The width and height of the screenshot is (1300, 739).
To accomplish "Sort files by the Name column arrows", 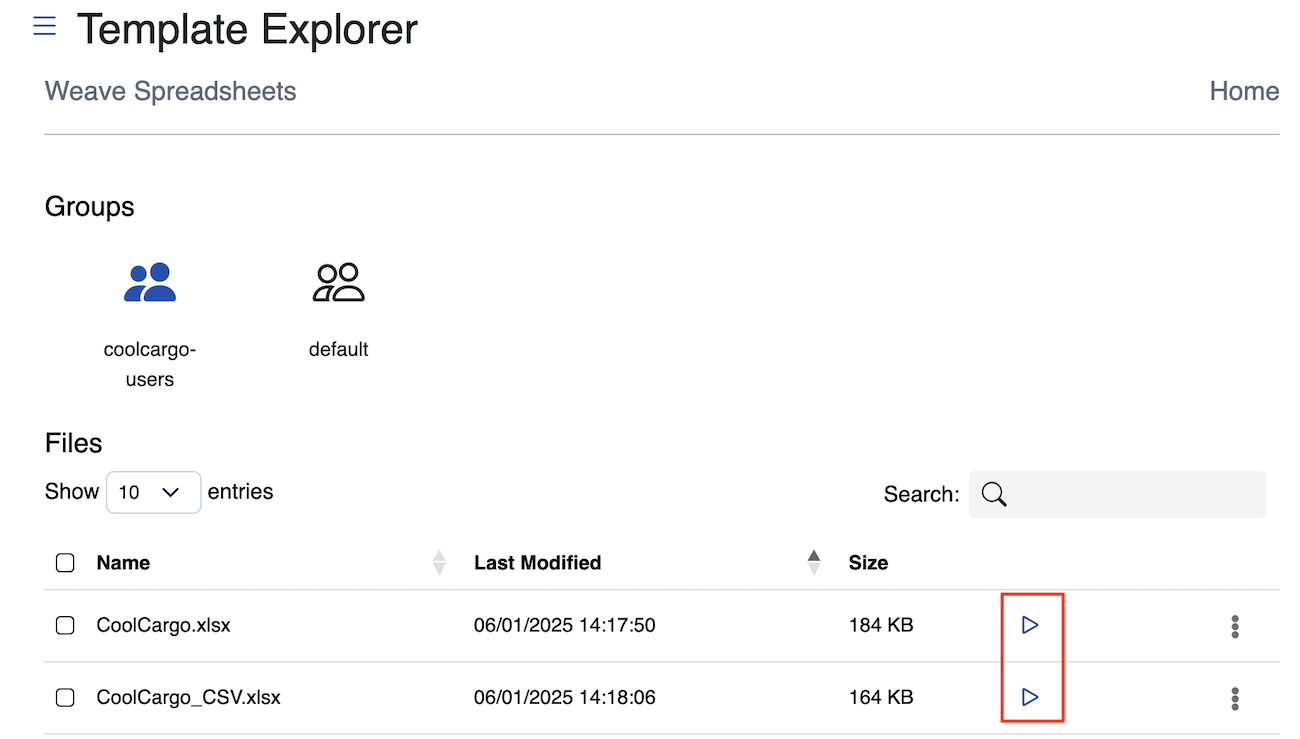I will [438, 563].
